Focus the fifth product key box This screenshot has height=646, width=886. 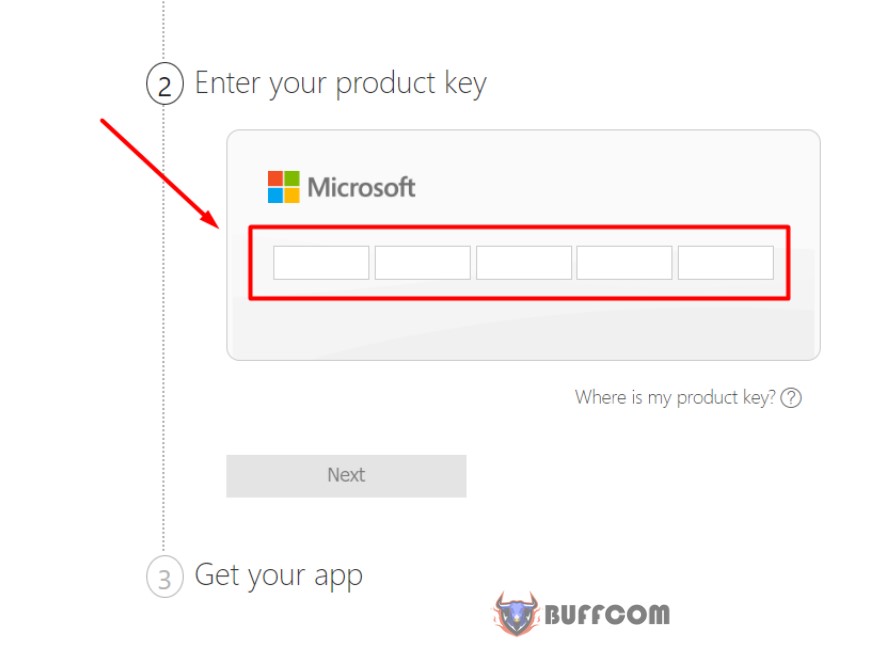[726, 263]
